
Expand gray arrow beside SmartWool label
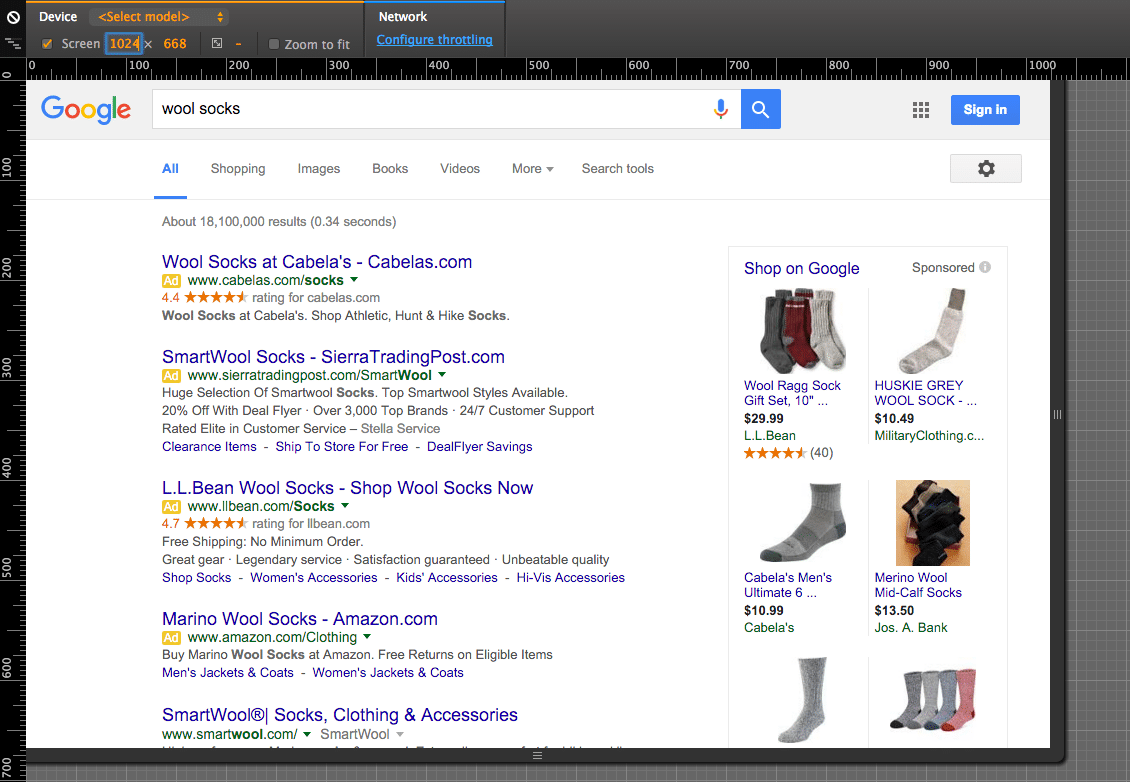pyautogui.click(x=400, y=734)
